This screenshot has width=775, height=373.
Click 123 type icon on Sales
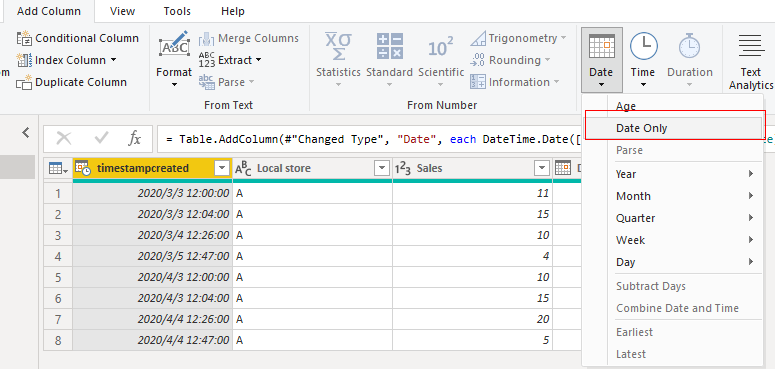(403, 169)
